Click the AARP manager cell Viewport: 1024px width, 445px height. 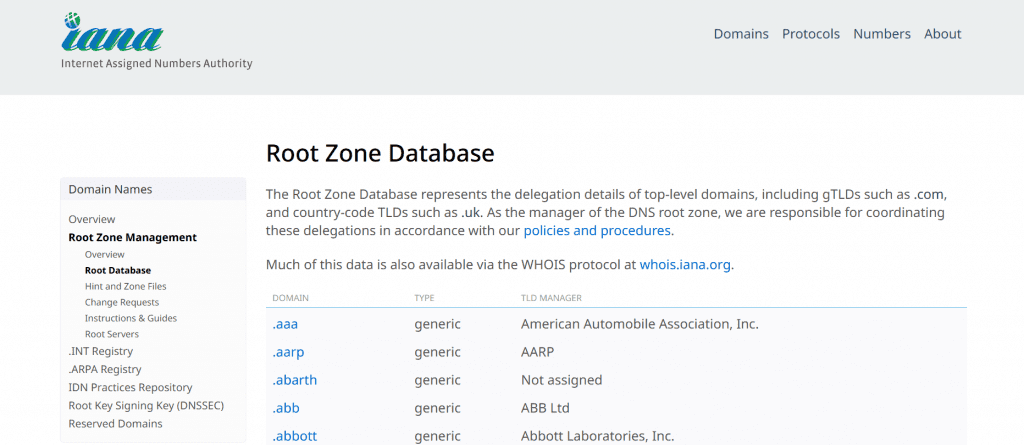[x=537, y=352]
